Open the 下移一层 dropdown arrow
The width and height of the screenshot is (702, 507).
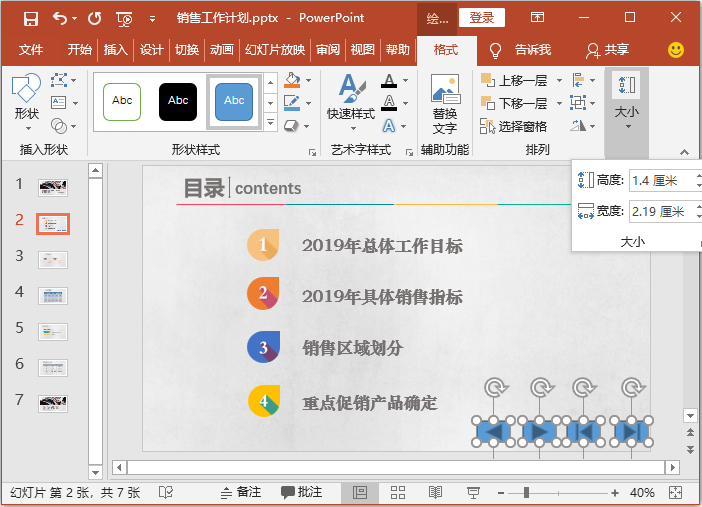pyautogui.click(x=559, y=103)
